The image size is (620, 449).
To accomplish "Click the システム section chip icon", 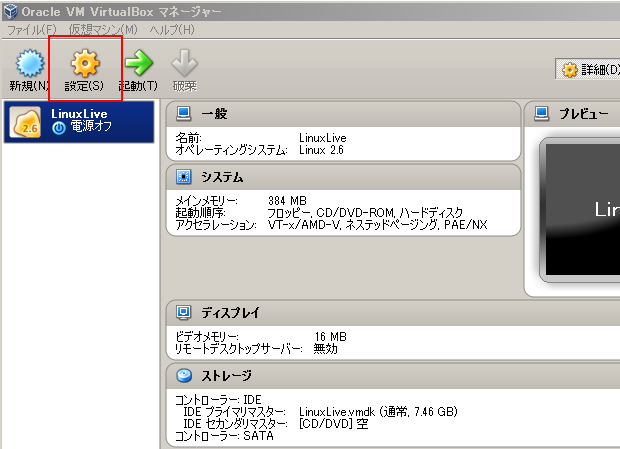I will (x=183, y=177).
